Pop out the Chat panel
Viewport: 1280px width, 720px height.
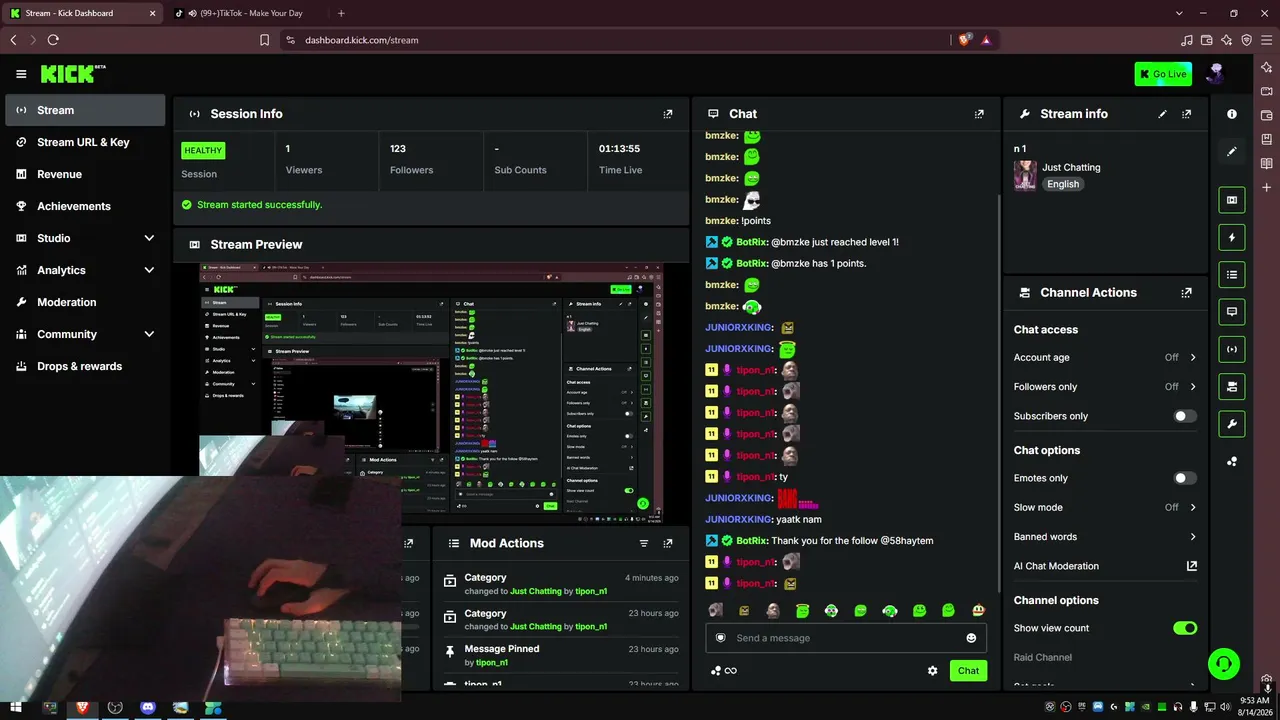coord(979,114)
